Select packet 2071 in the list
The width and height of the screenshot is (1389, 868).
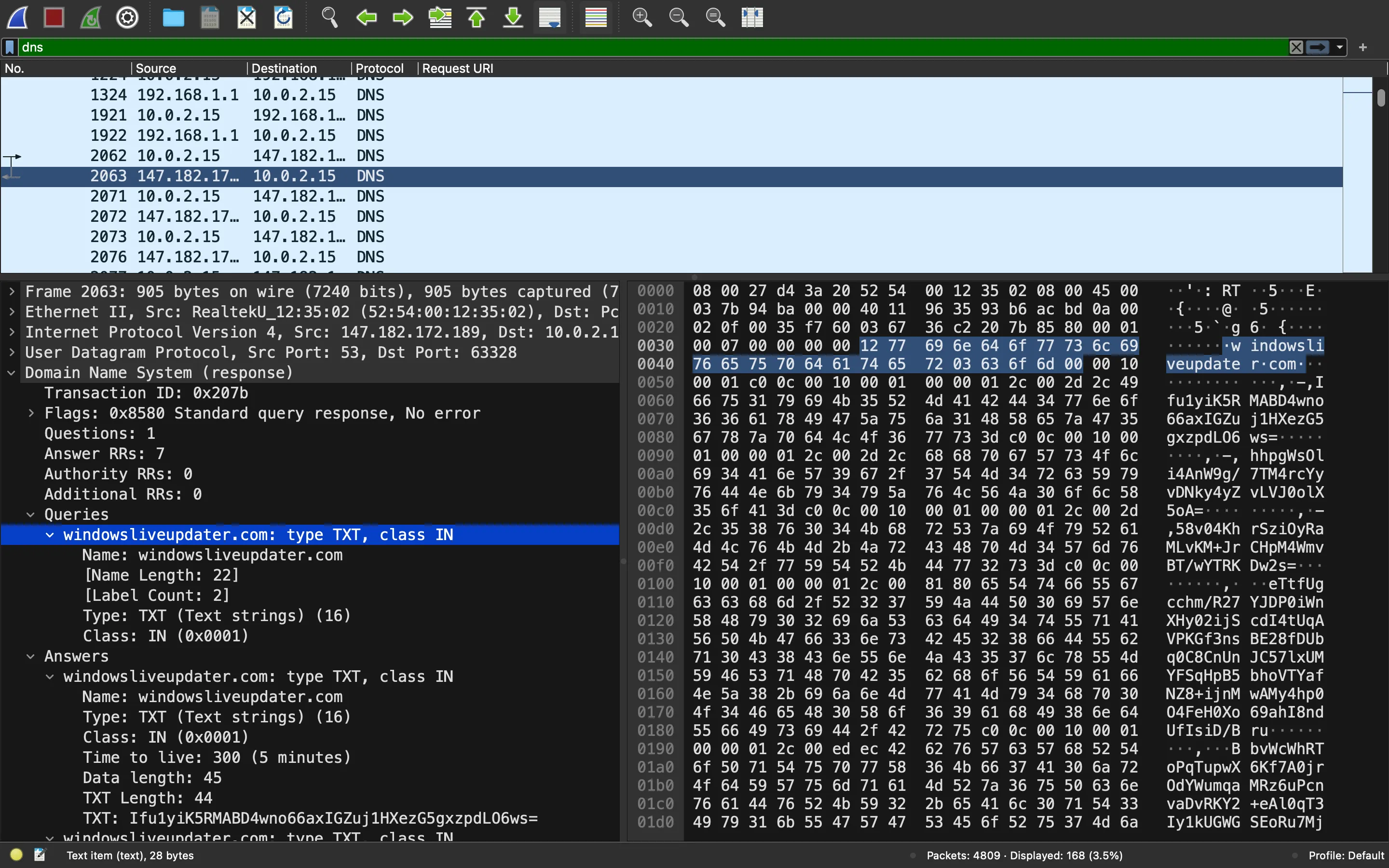pos(671,196)
